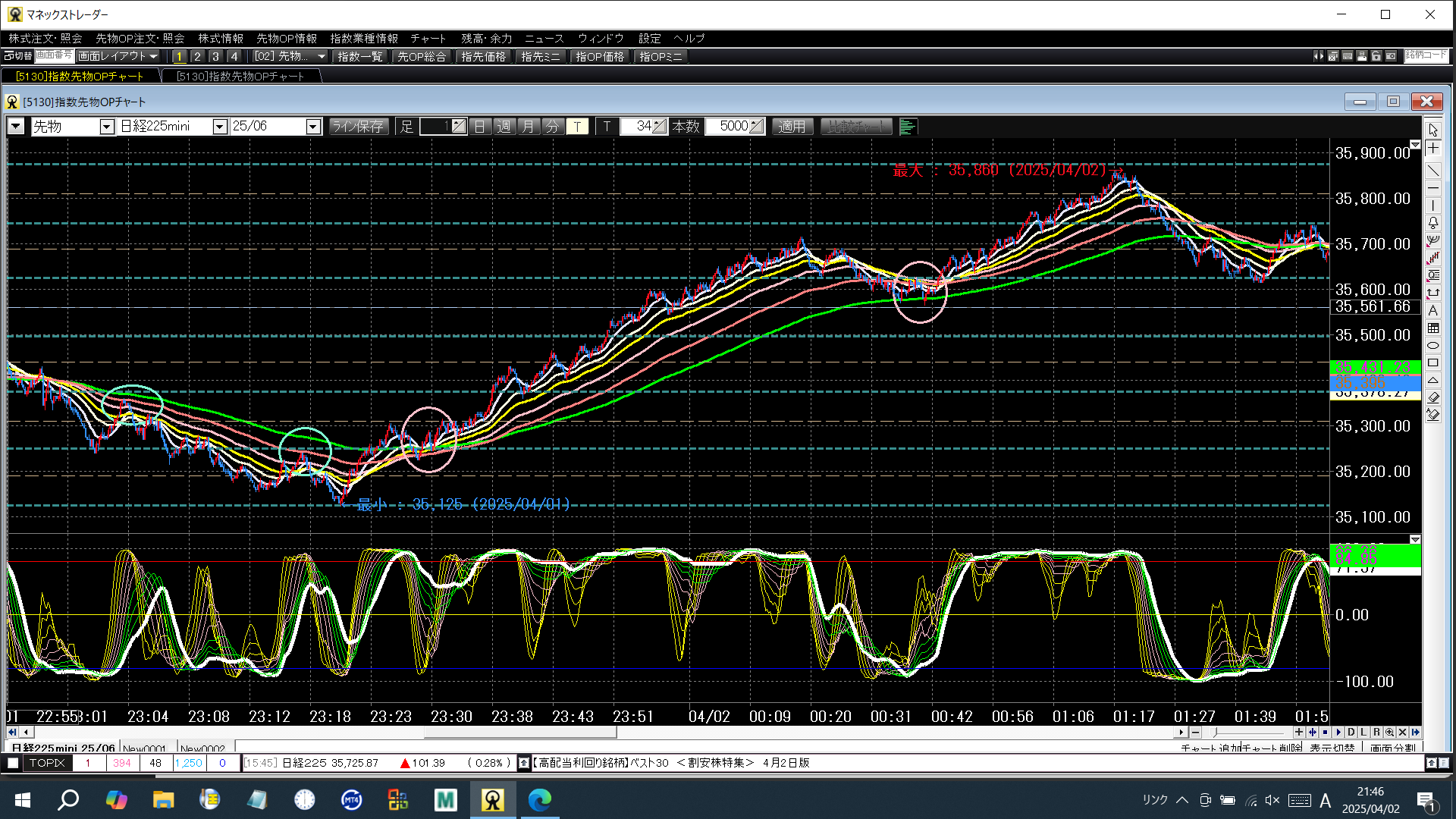Open the [02] 先物 screen dropdown
Image resolution: width=1456 pixels, height=819 pixels.
(289, 57)
